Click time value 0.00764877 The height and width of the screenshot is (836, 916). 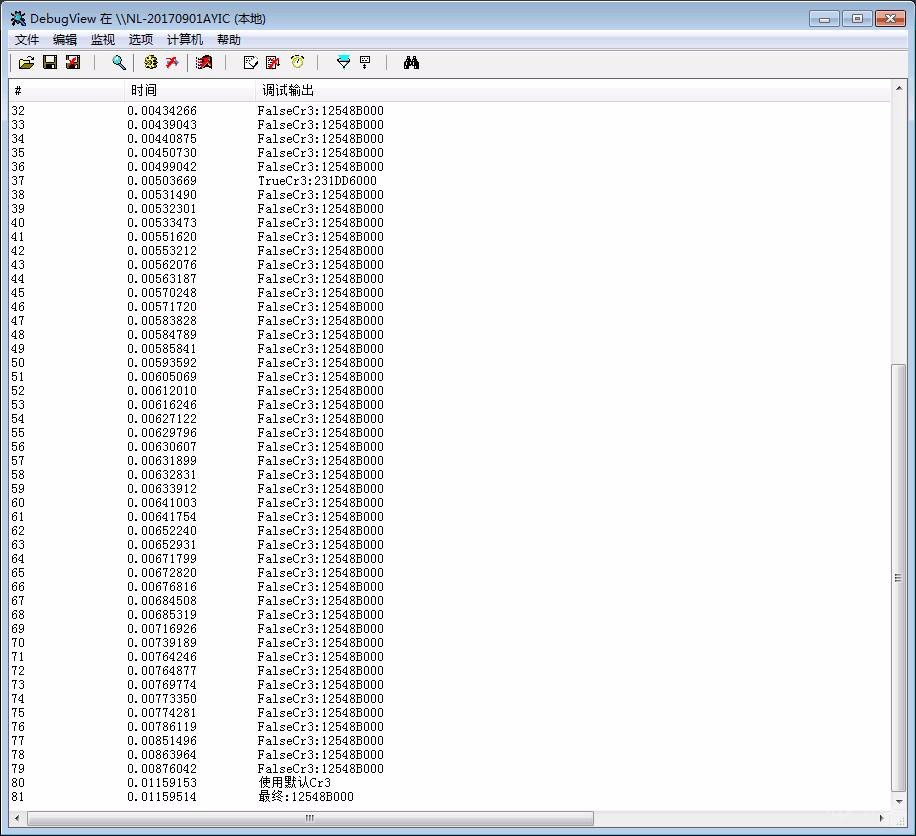click(162, 671)
